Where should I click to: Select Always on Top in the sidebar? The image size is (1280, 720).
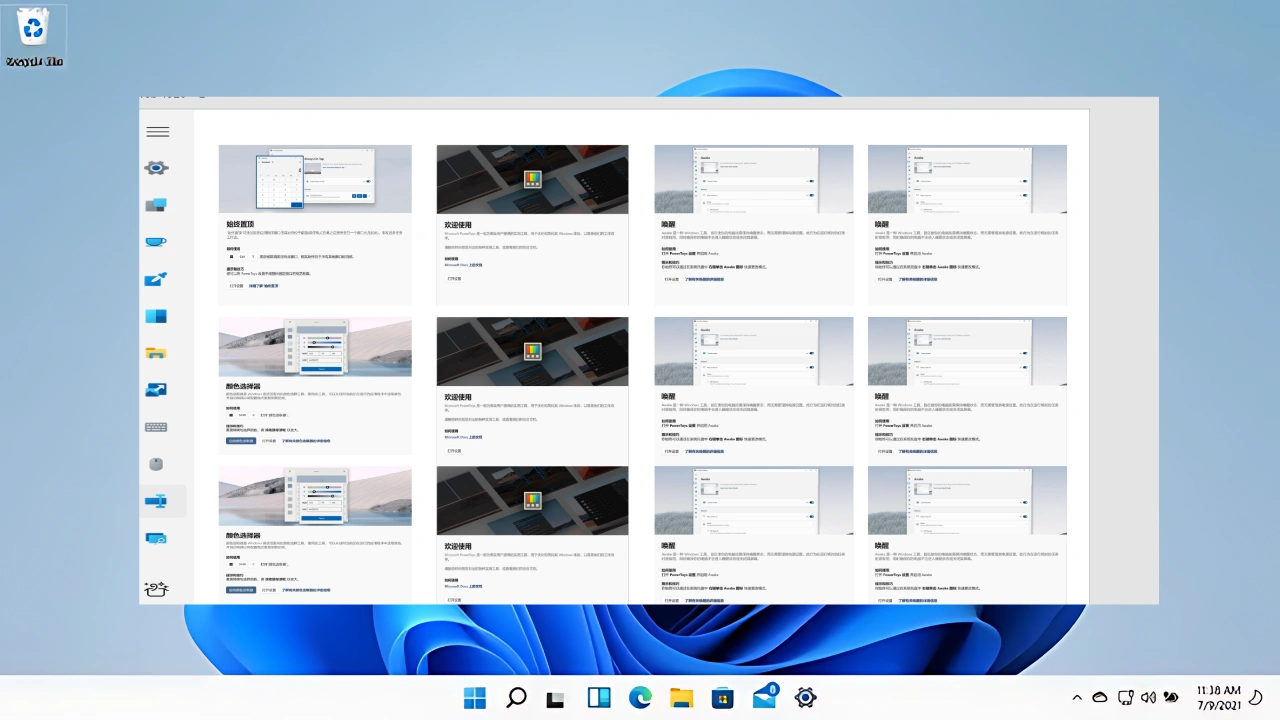pos(156,205)
